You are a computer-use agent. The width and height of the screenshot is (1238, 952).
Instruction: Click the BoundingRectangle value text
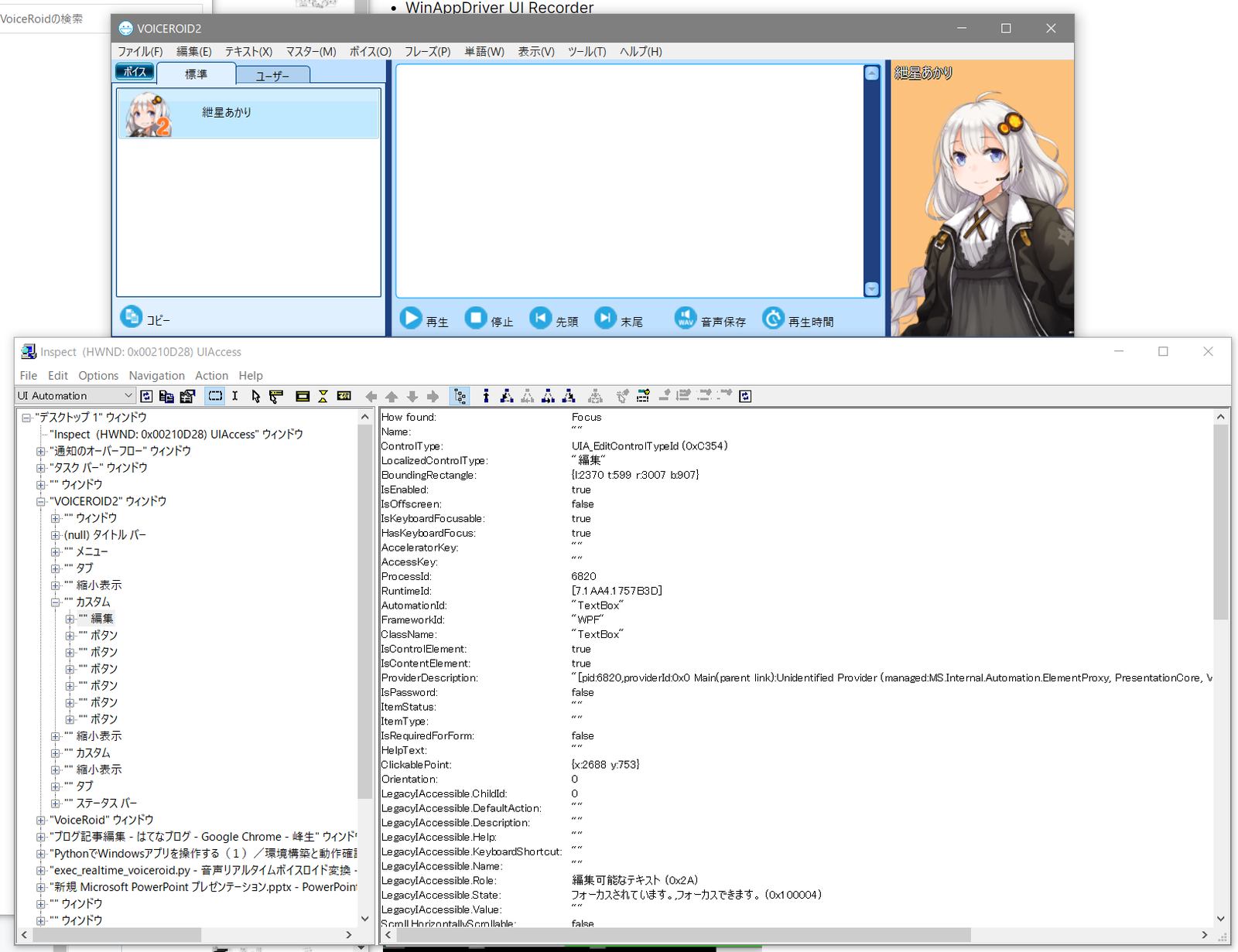tap(635, 476)
